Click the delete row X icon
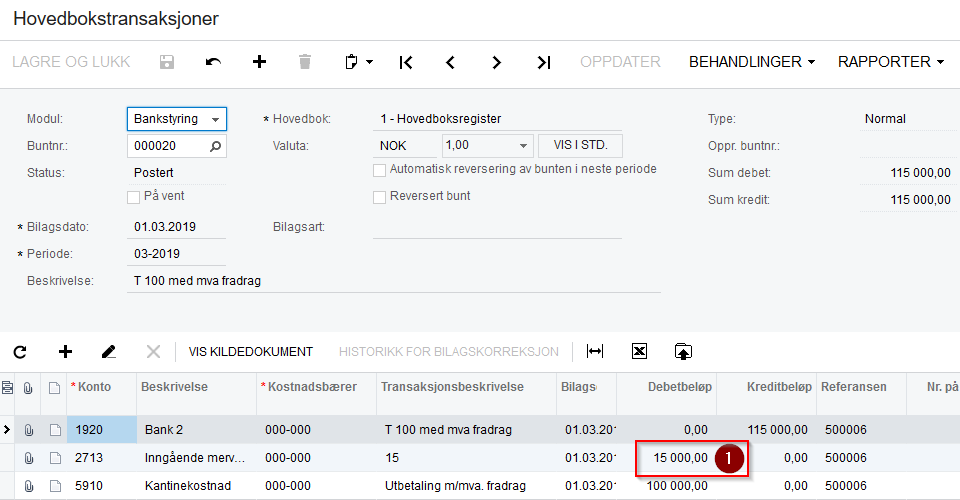 point(153,351)
